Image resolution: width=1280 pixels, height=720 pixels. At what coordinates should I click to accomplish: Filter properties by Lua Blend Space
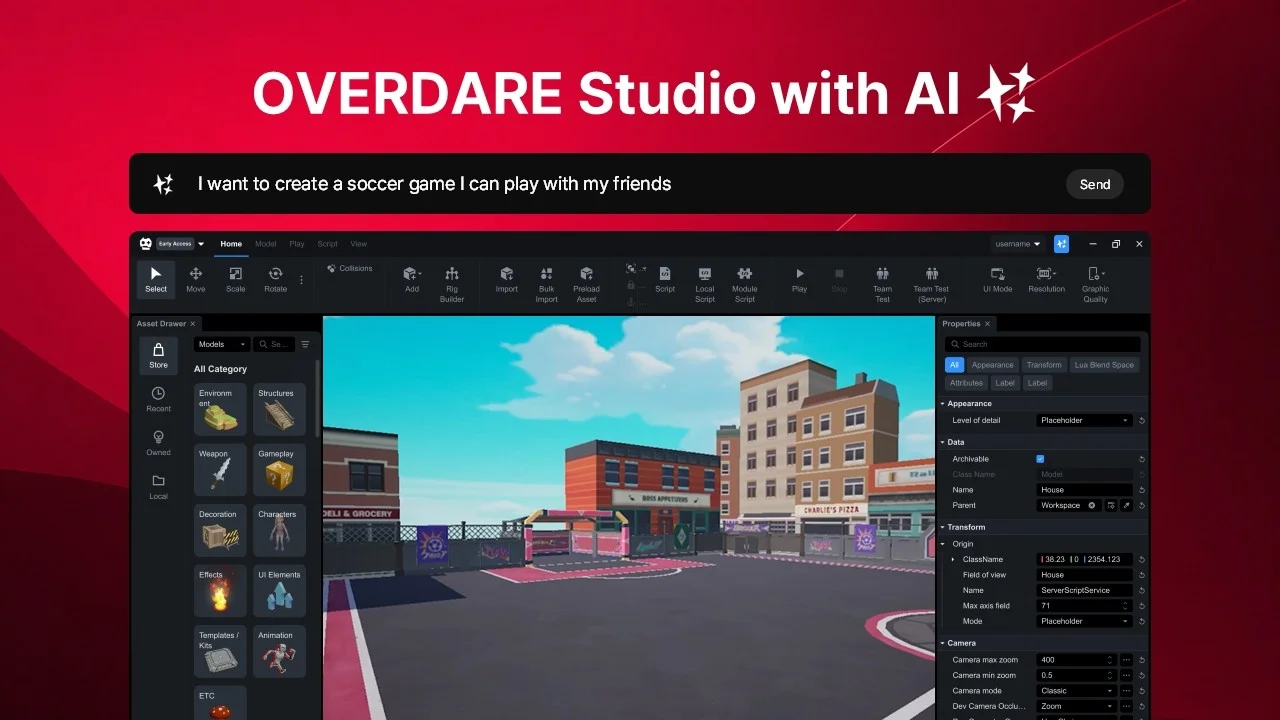1105,365
